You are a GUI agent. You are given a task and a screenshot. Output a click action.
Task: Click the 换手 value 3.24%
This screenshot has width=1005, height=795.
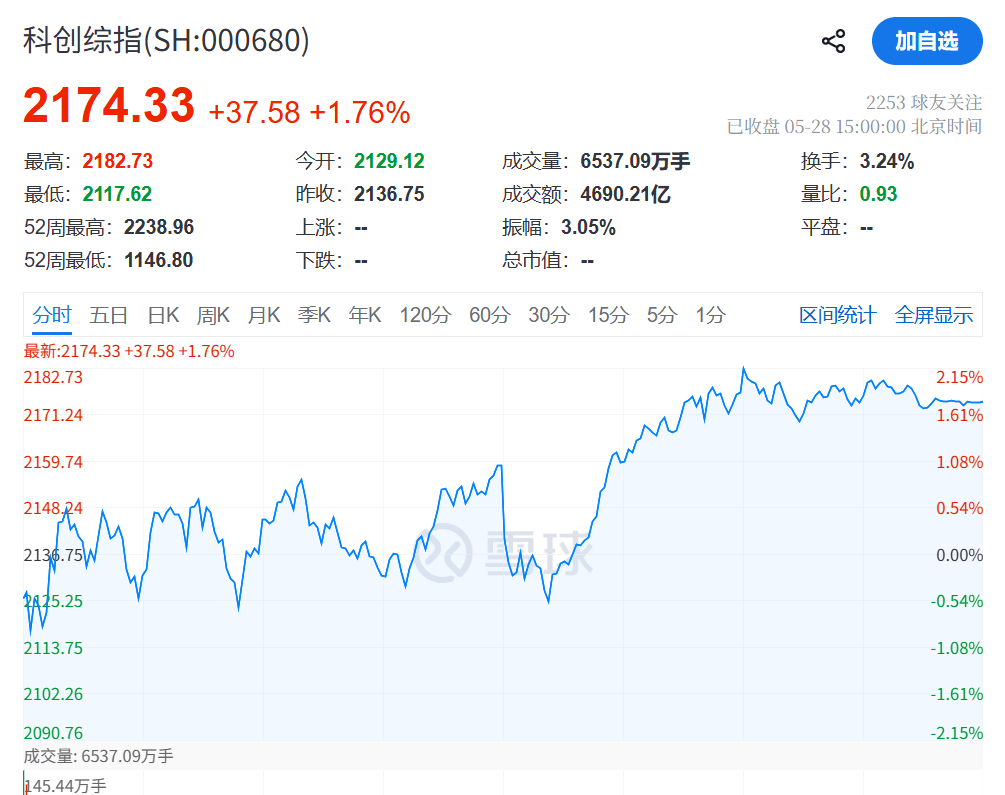pos(887,161)
